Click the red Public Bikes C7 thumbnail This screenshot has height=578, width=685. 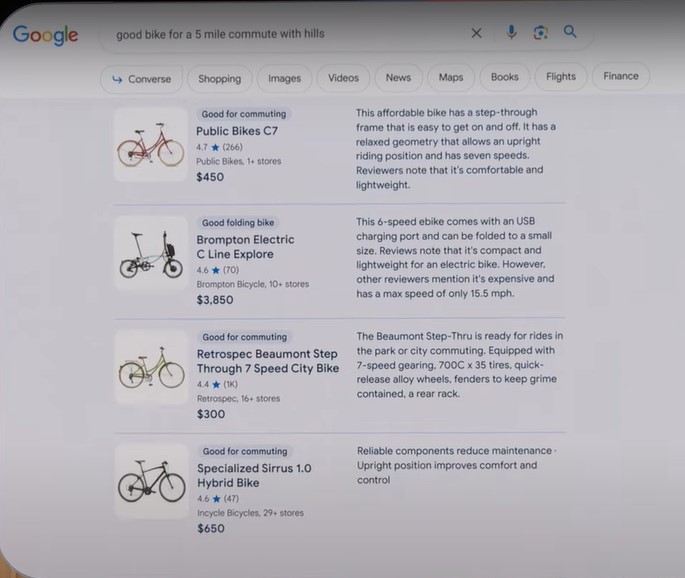click(150, 145)
